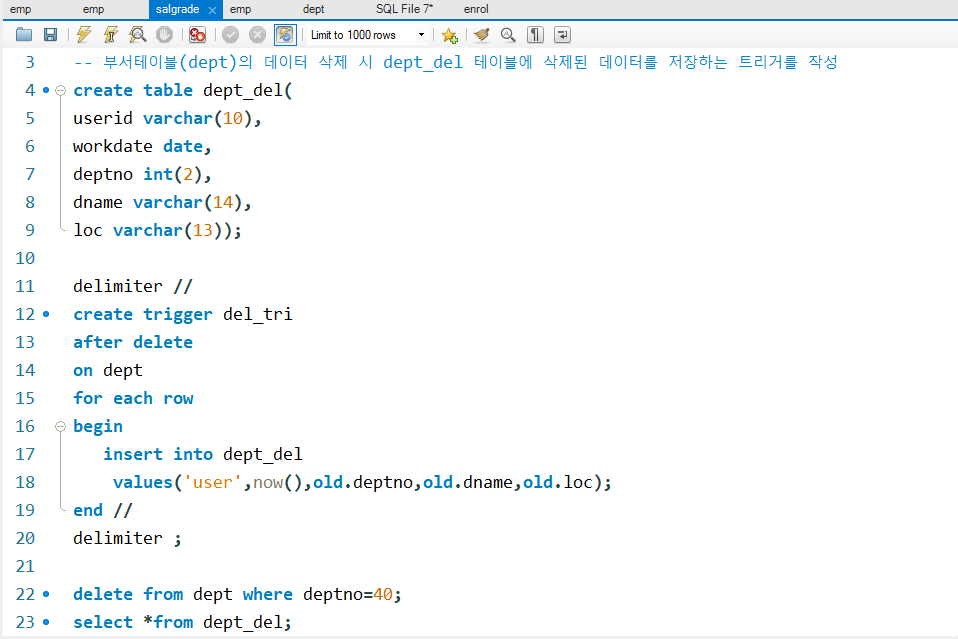
Task: Click 'end //' on line 19
Action: [x=103, y=510]
